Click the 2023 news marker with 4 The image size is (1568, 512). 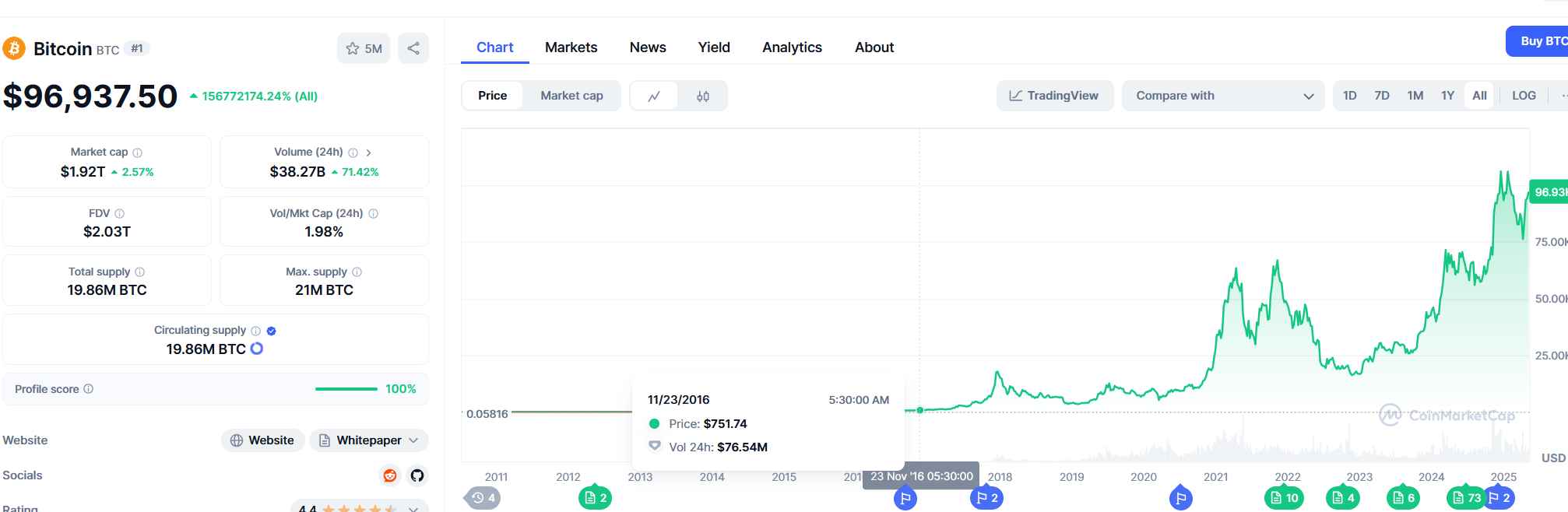1343,498
